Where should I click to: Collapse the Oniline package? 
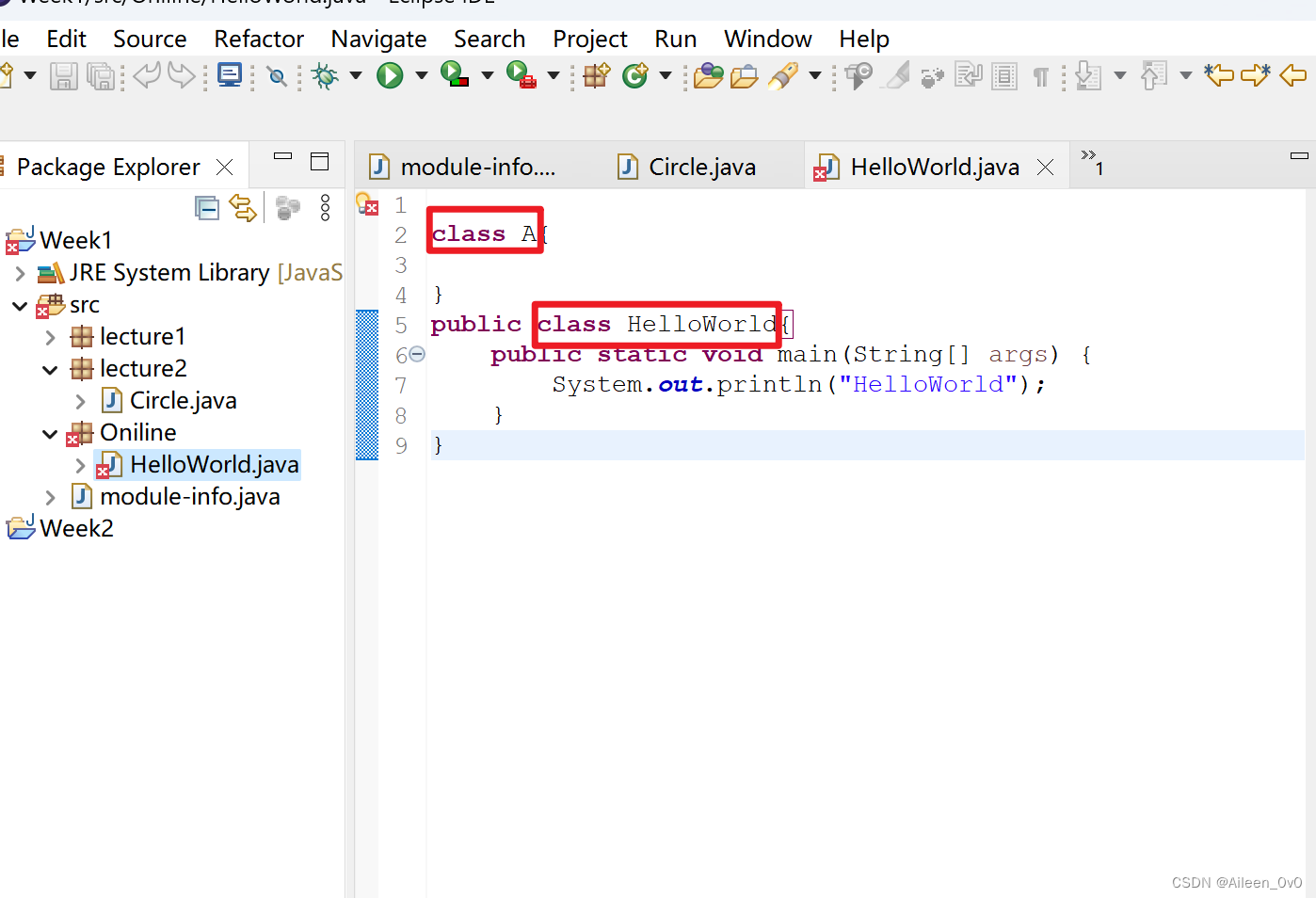(x=51, y=434)
